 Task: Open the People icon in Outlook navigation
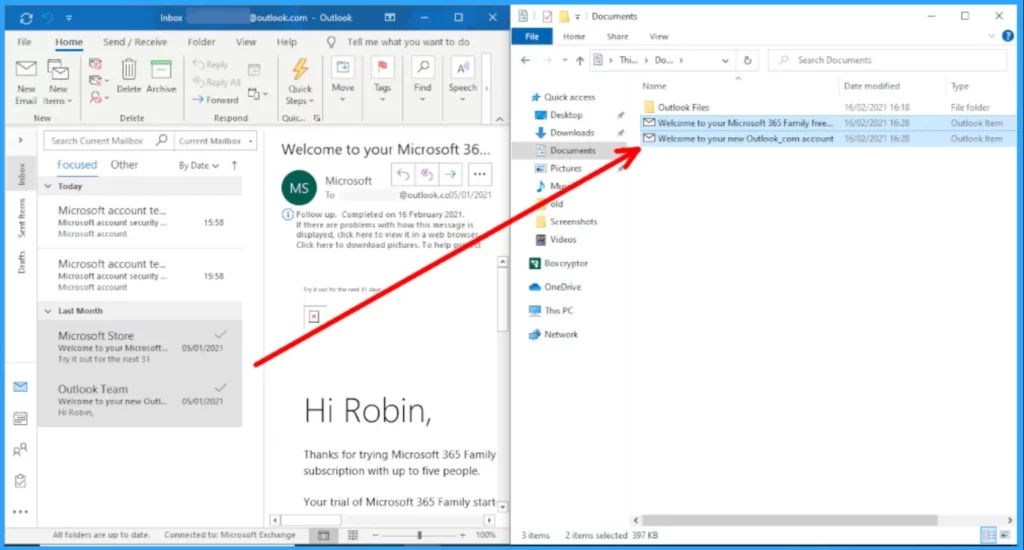pyautogui.click(x=20, y=449)
